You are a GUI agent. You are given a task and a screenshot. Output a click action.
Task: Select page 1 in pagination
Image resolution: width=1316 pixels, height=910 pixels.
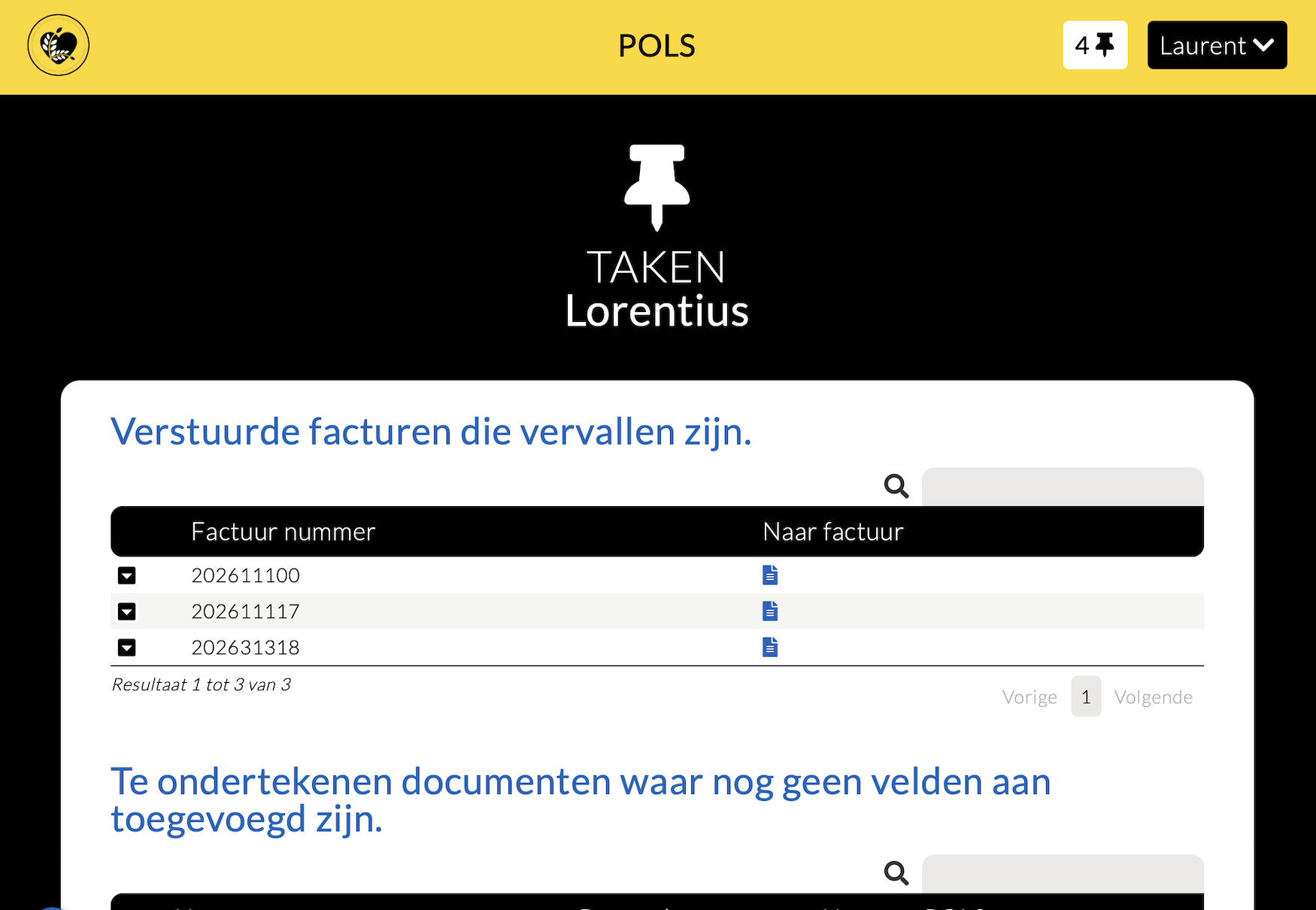coord(1086,696)
